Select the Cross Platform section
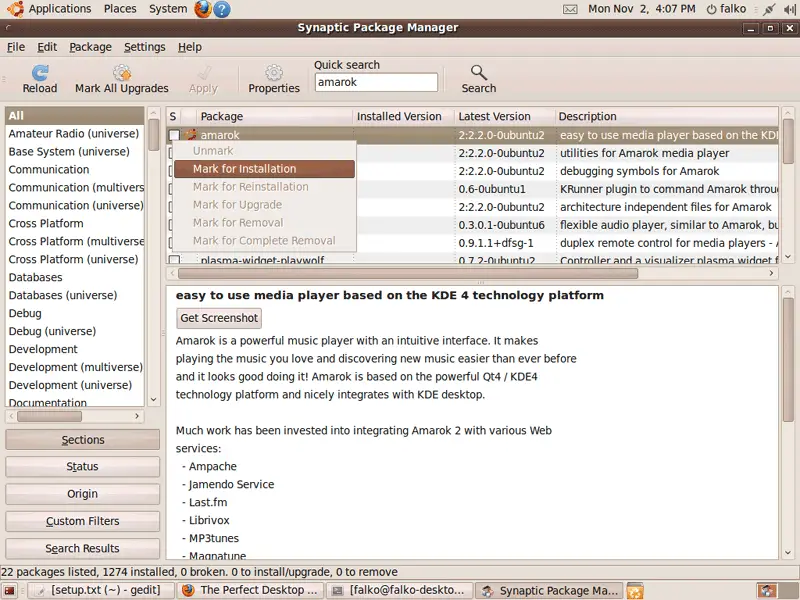The image size is (800, 600). tap(74, 223)
